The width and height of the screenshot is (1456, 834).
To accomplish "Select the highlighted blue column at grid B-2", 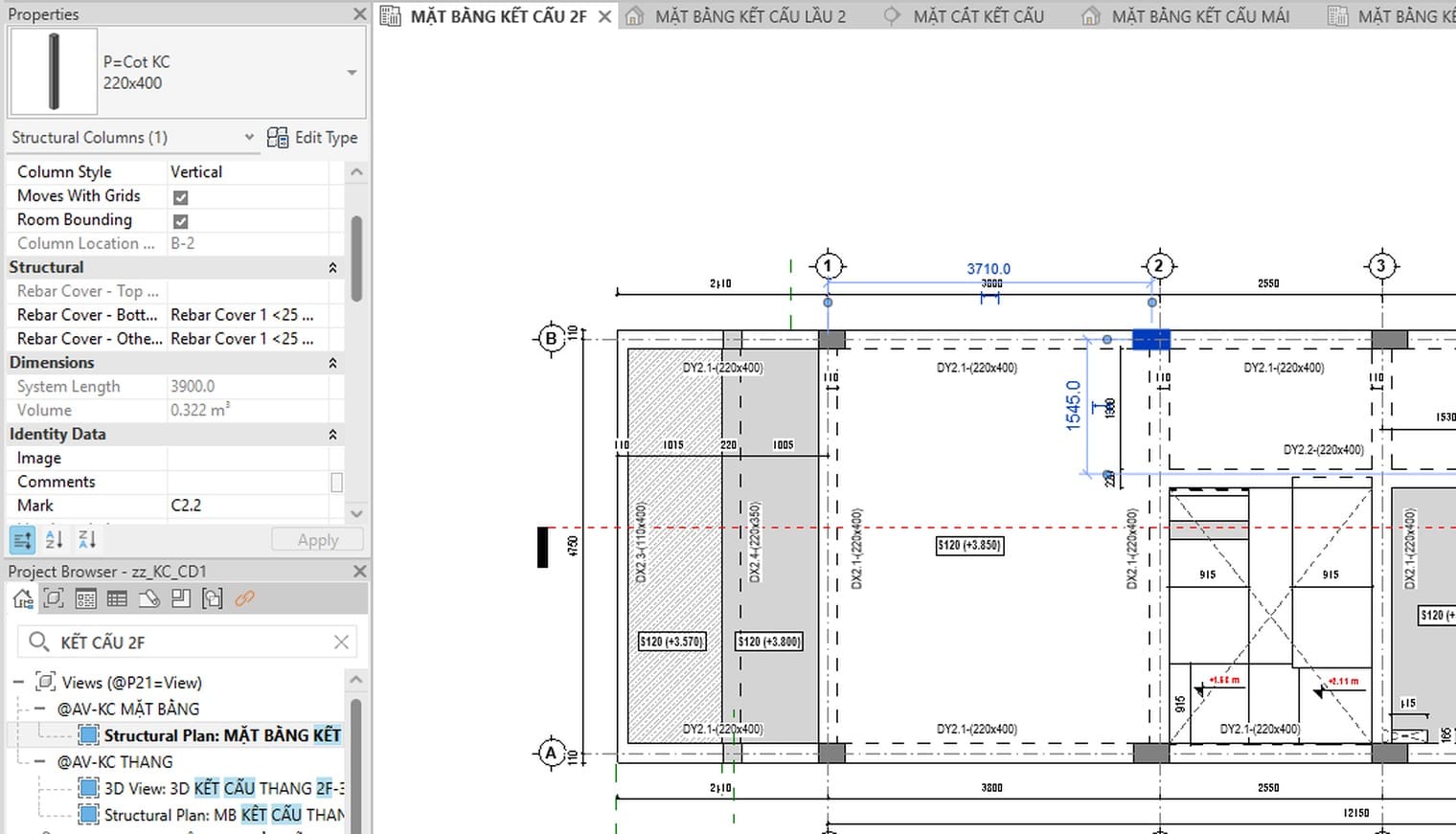I will (1151, 339).
